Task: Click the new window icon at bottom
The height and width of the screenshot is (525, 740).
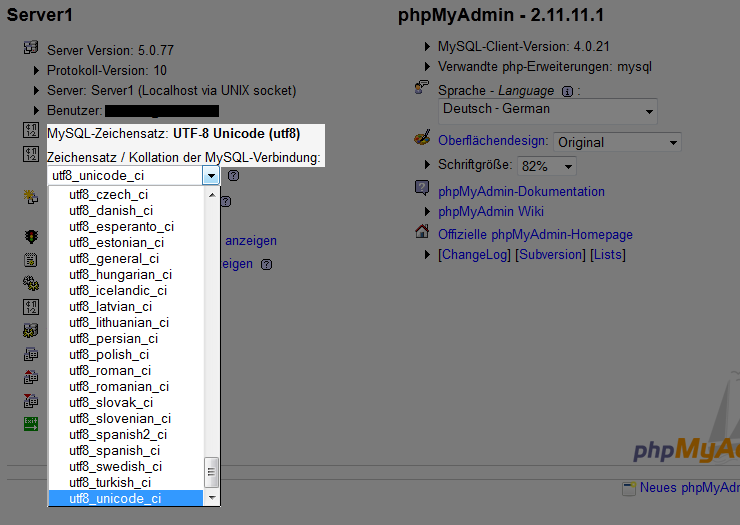Action: (x=629, y=489)
